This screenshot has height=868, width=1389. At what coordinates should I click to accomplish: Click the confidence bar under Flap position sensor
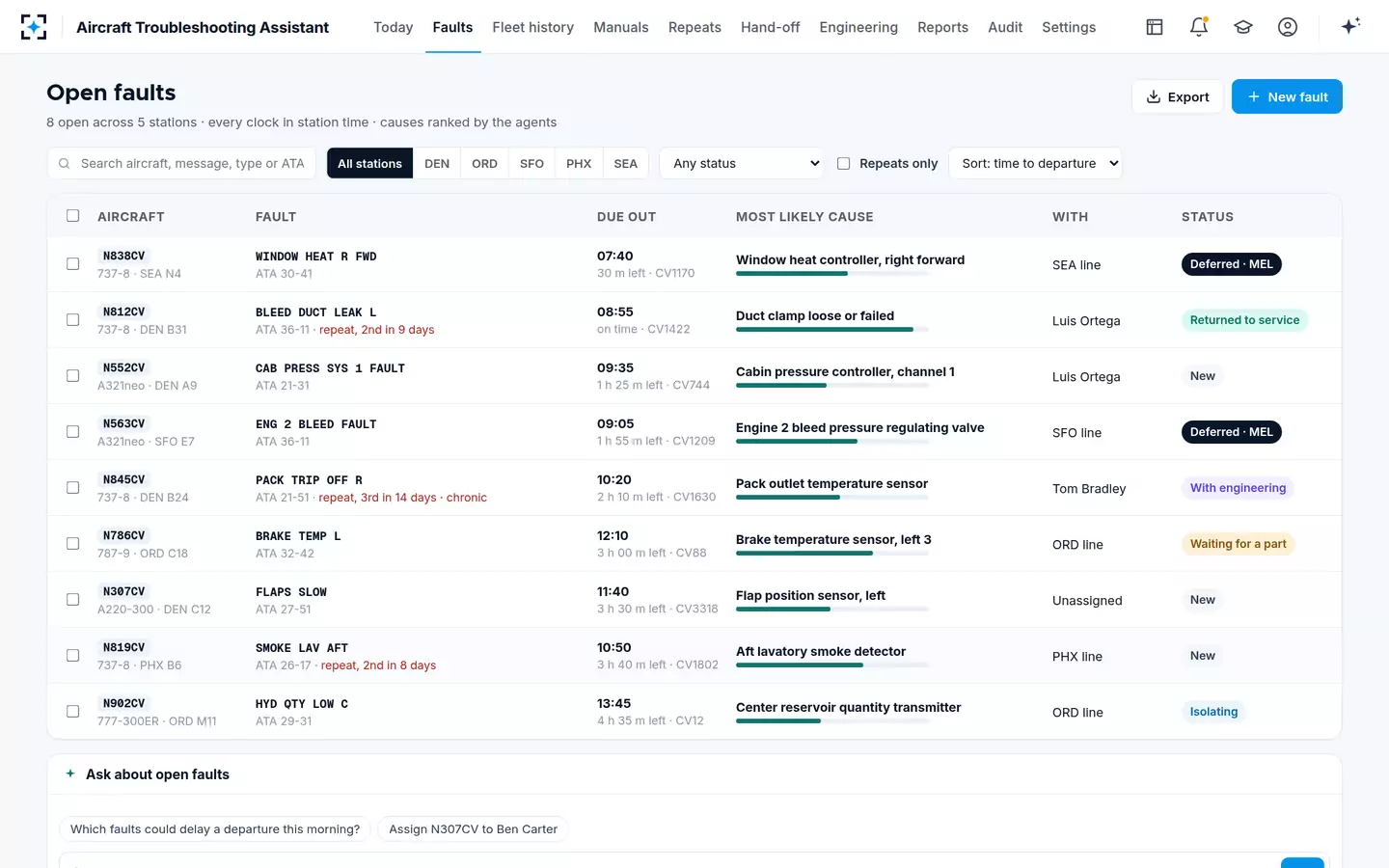point(831,610)
